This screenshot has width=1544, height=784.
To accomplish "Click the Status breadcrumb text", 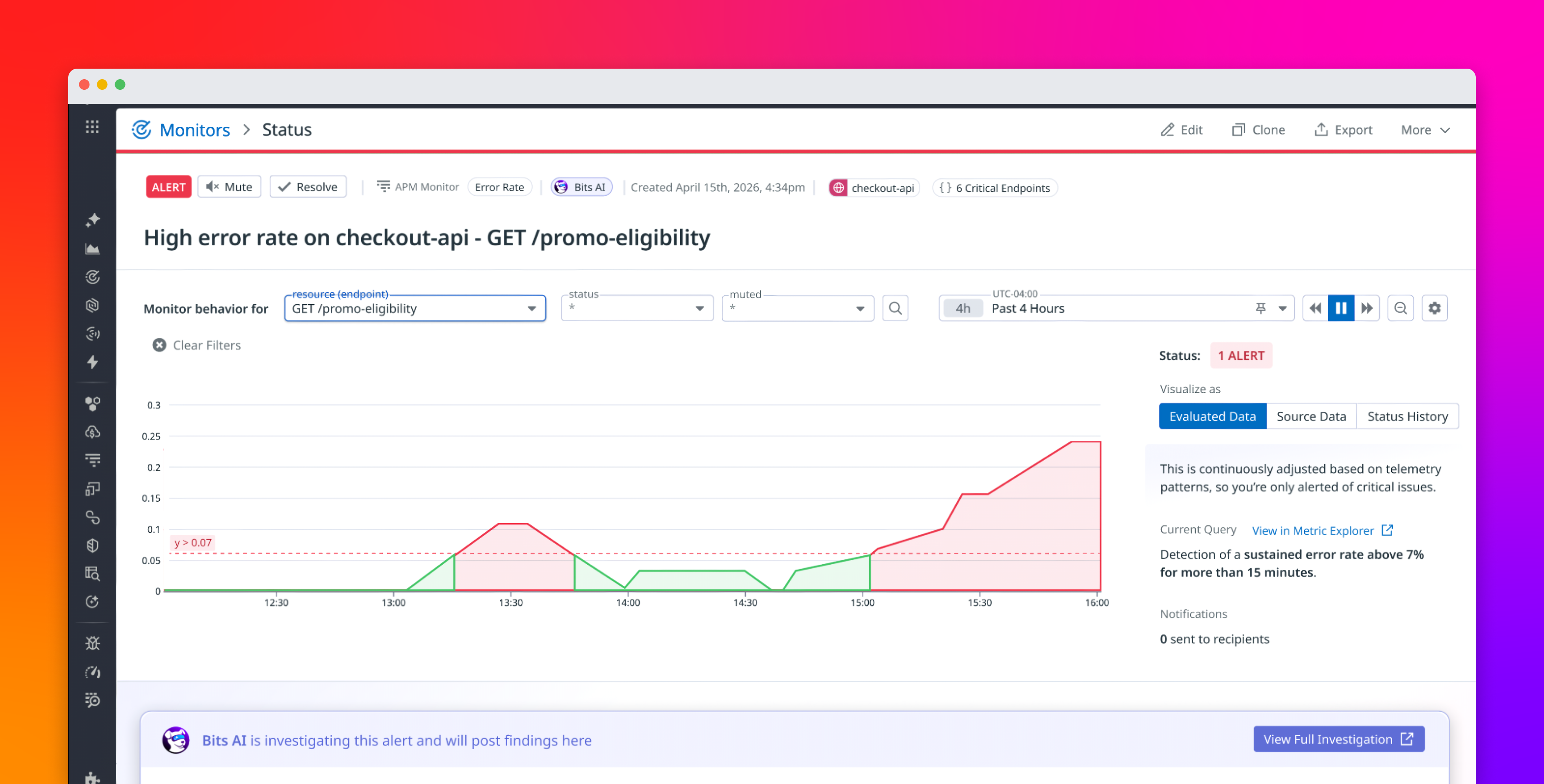I will pyautogui.click(x=286, y=130).
